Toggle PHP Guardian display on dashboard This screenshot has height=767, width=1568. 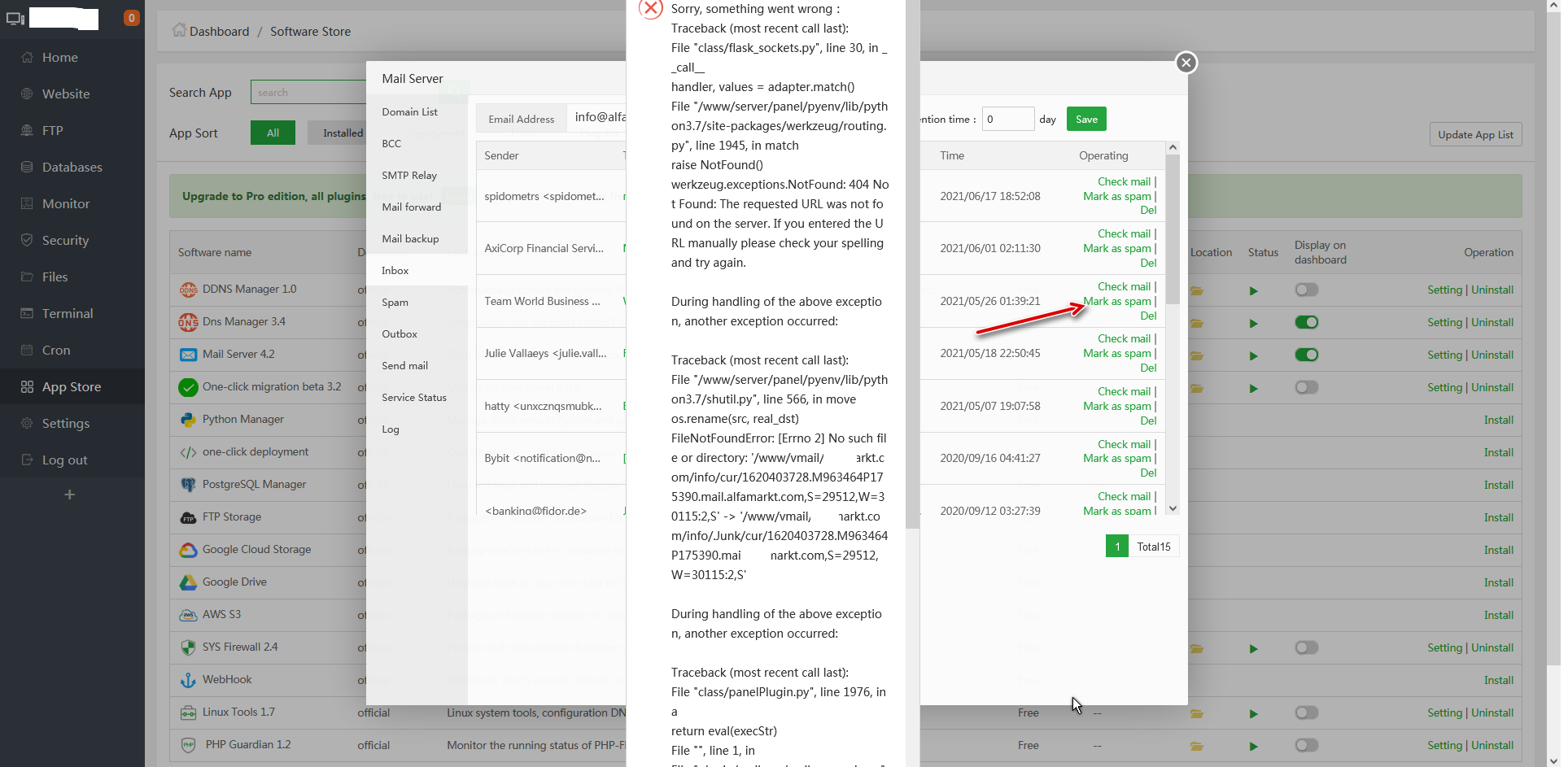1307,745
